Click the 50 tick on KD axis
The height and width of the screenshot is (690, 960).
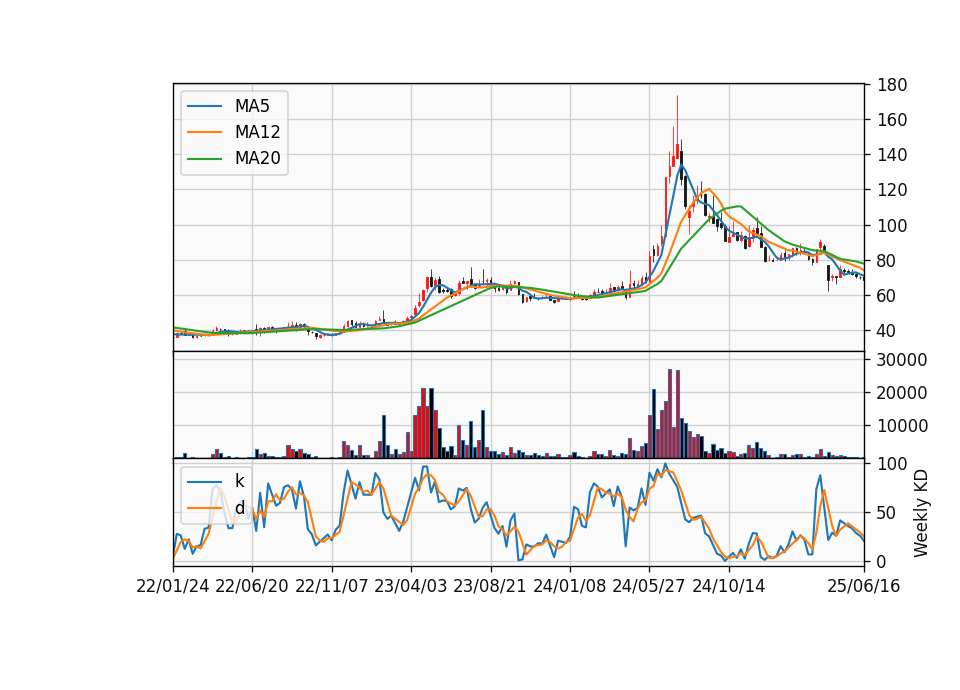tap(887, 513)
